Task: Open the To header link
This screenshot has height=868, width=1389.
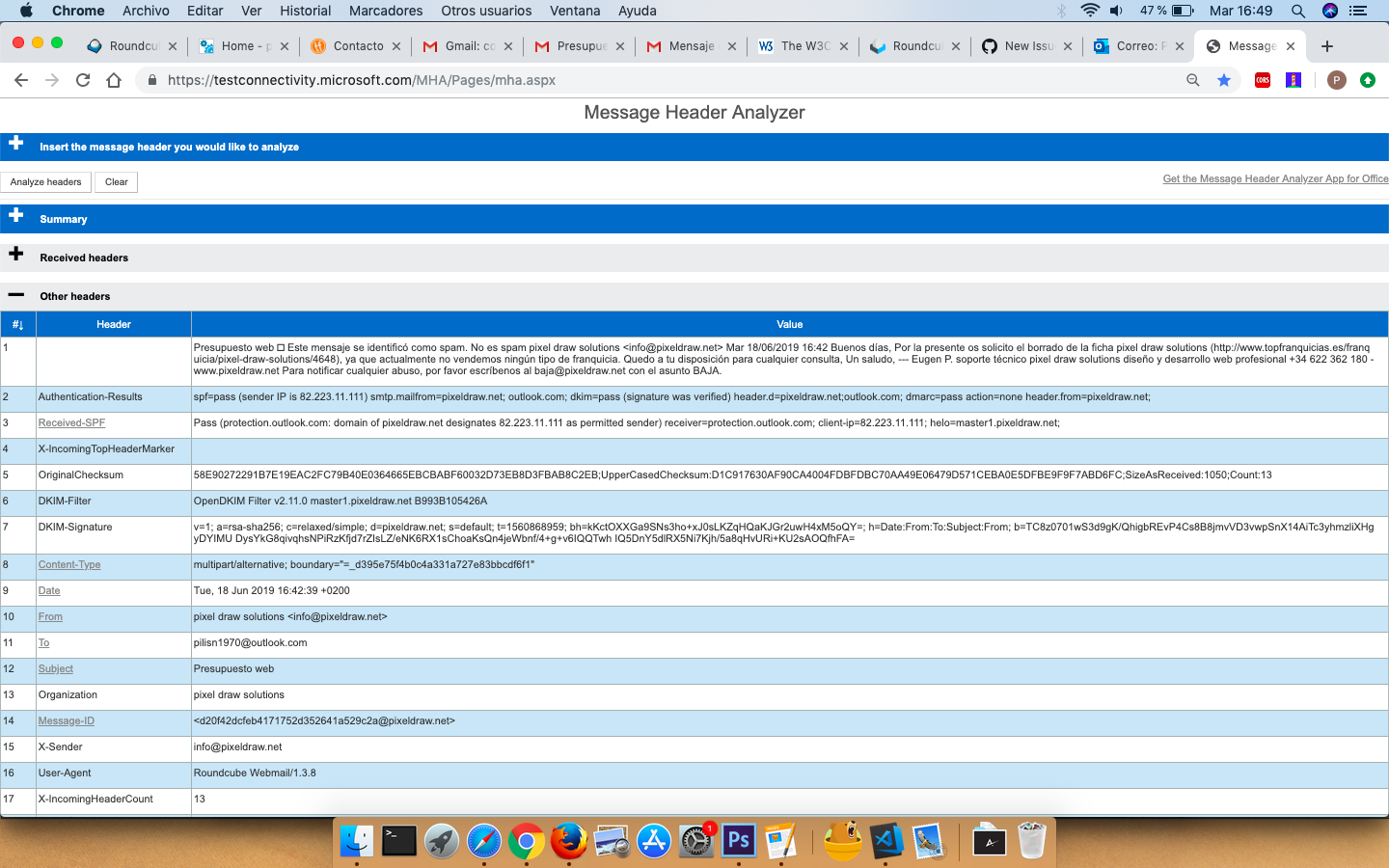Action: [x=43, y=643]
